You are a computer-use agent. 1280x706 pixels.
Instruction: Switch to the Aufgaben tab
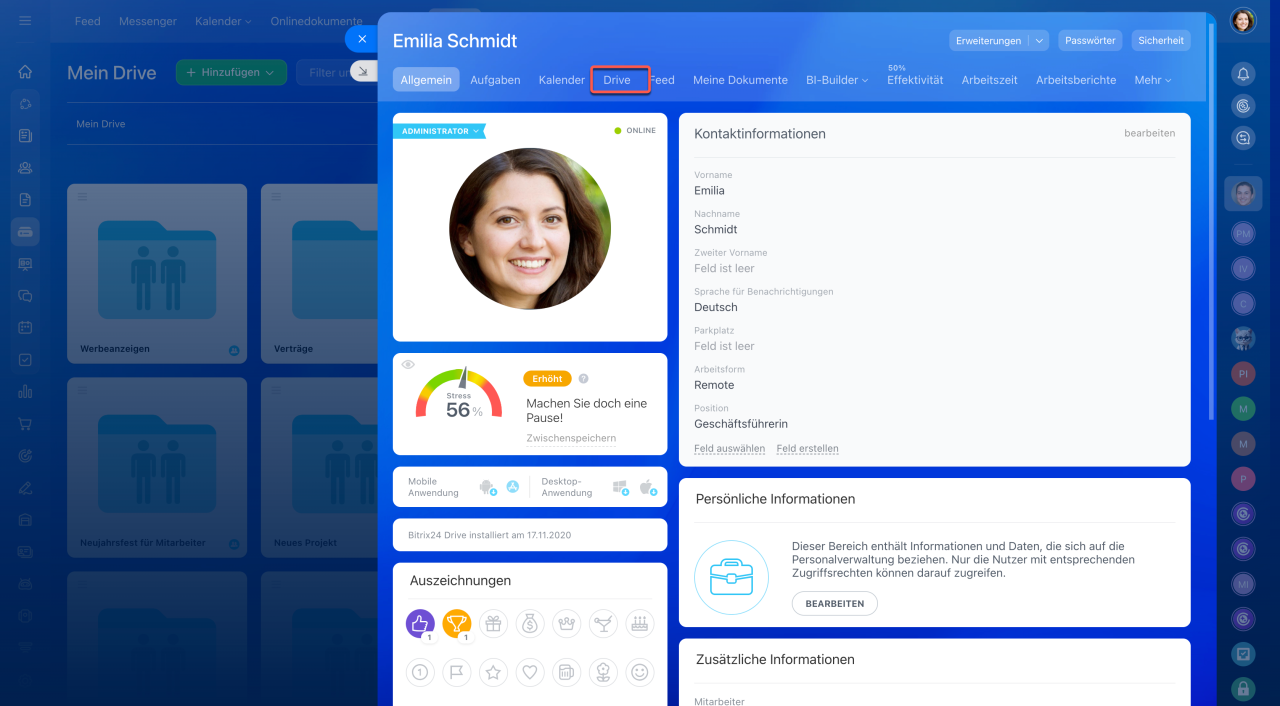(x=495, y=80)
